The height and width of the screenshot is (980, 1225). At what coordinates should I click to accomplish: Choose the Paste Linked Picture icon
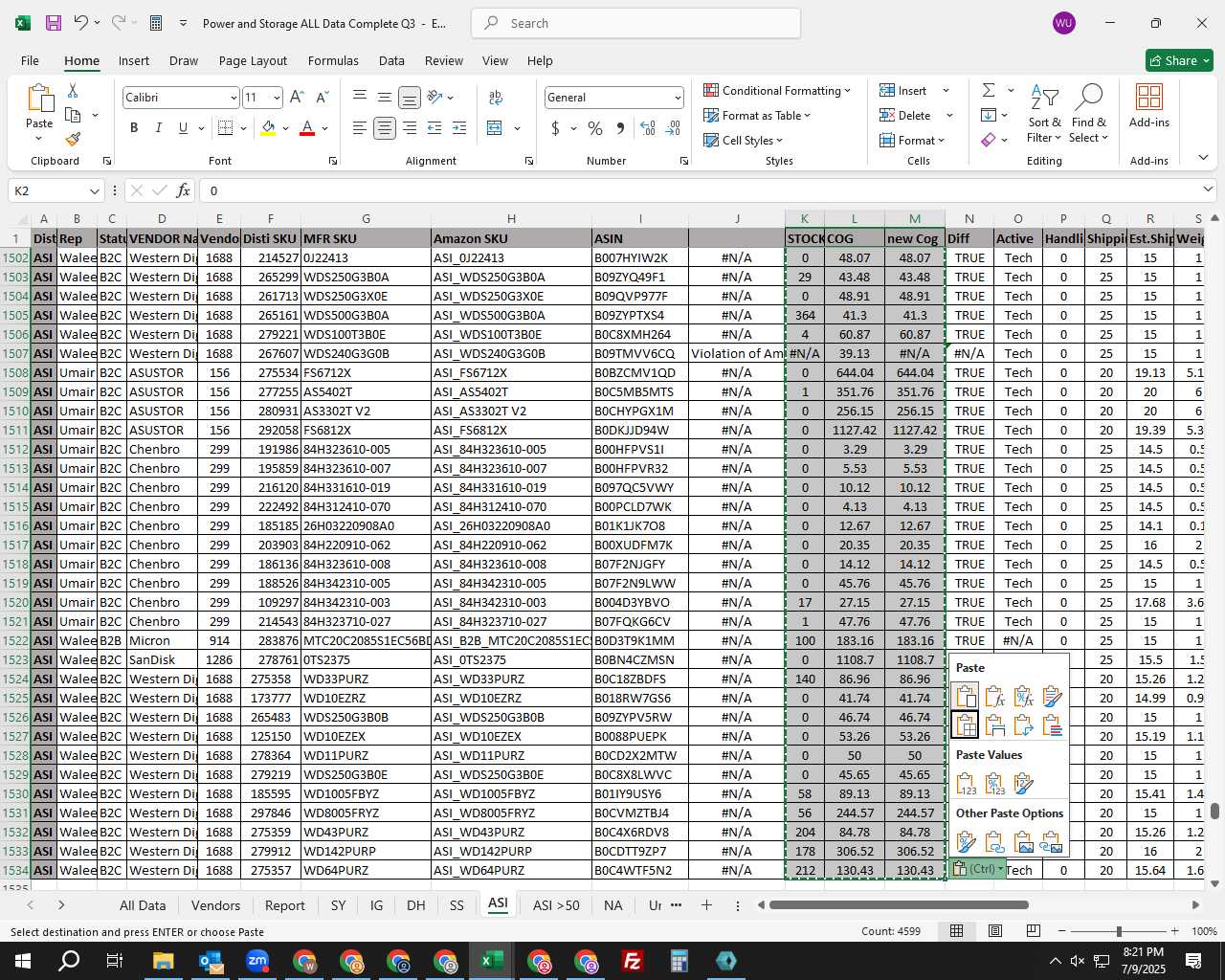pyautogui.click(x=1052, y=842)
